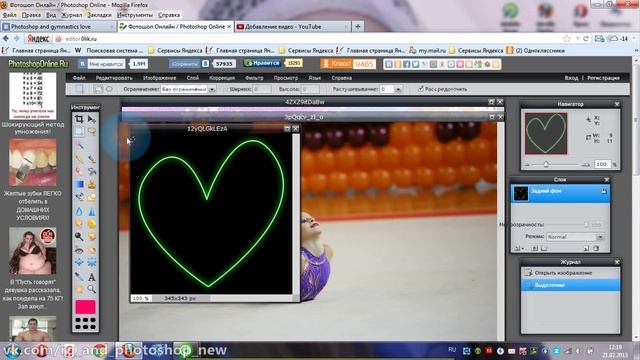
Task: Open layer settings dropdown in Слои panel
Action: coord(519,248)
